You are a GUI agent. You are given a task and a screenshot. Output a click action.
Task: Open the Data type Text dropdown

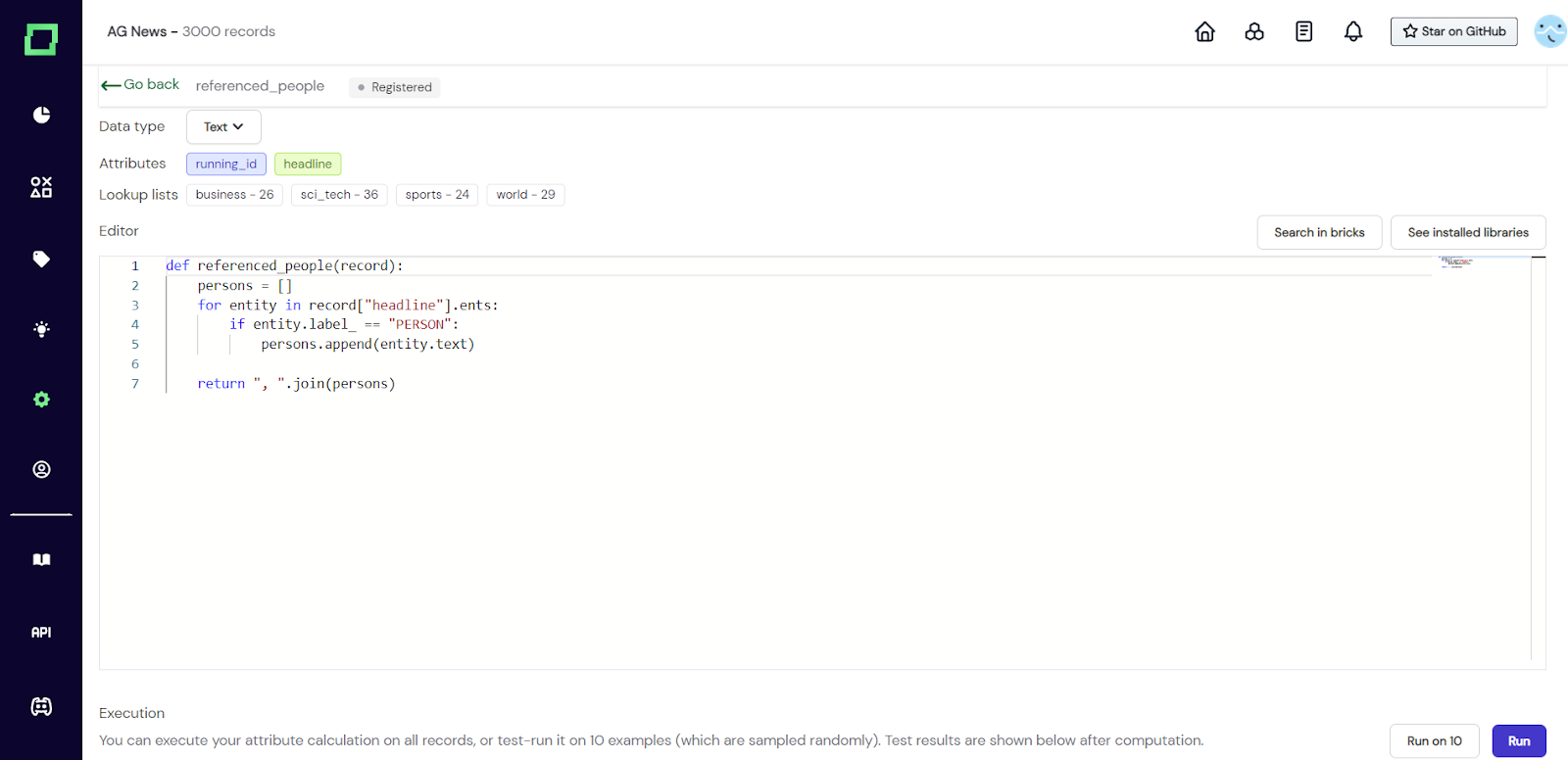(x=223, y=126)
